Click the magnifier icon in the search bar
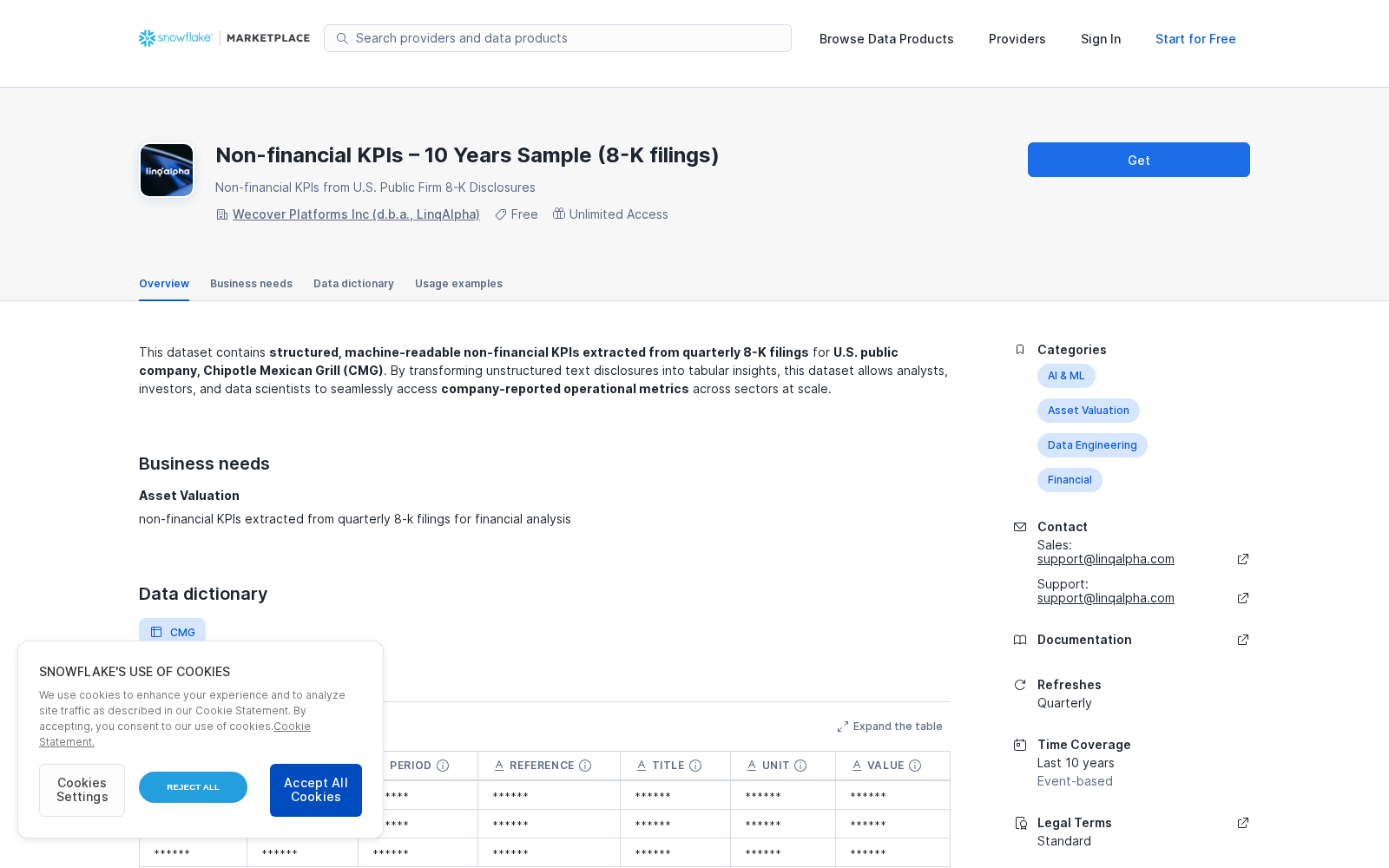The image size is (1389, 868). [342, 38]
